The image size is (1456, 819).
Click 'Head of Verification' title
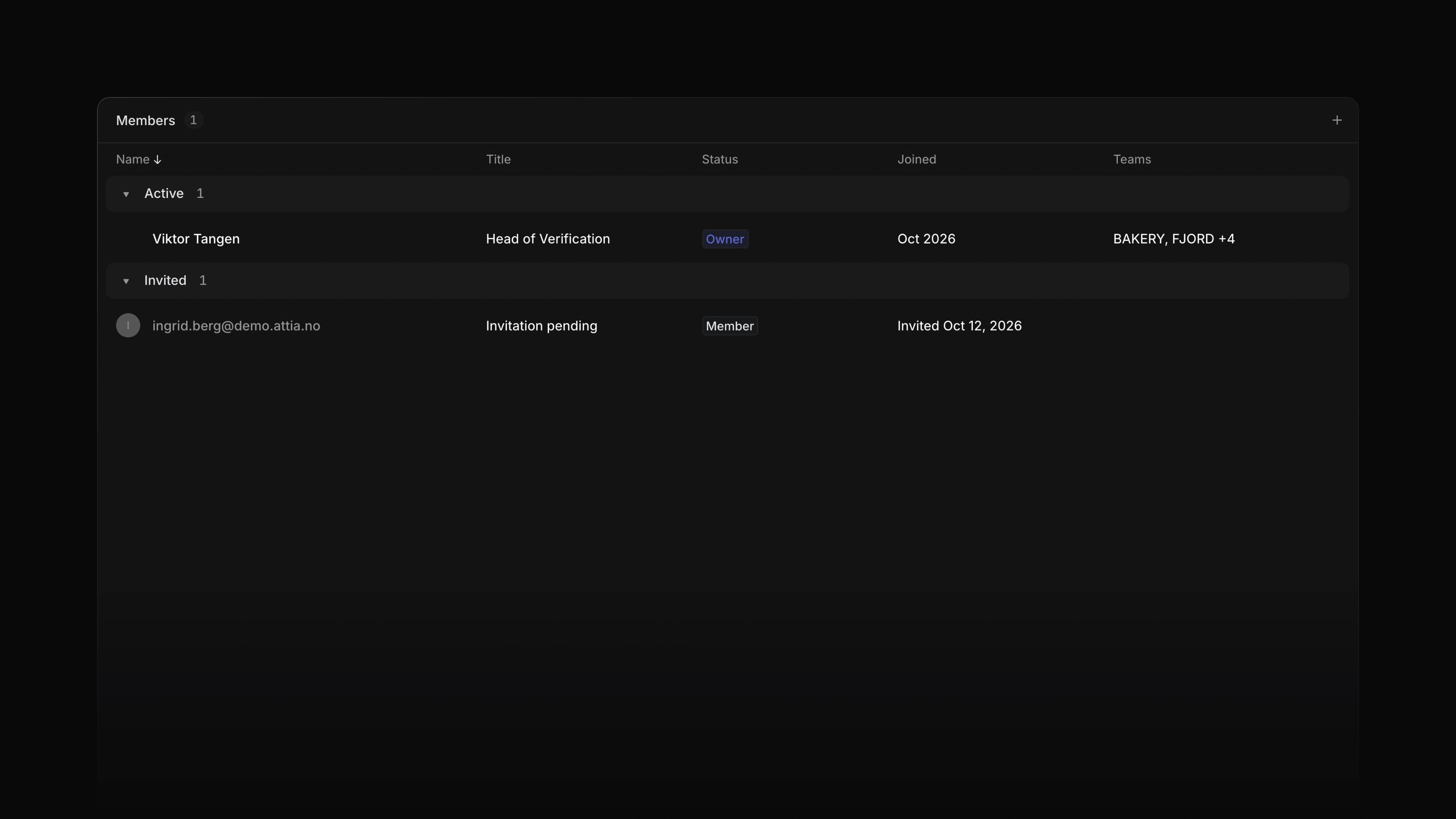click(x=548, y=239)
